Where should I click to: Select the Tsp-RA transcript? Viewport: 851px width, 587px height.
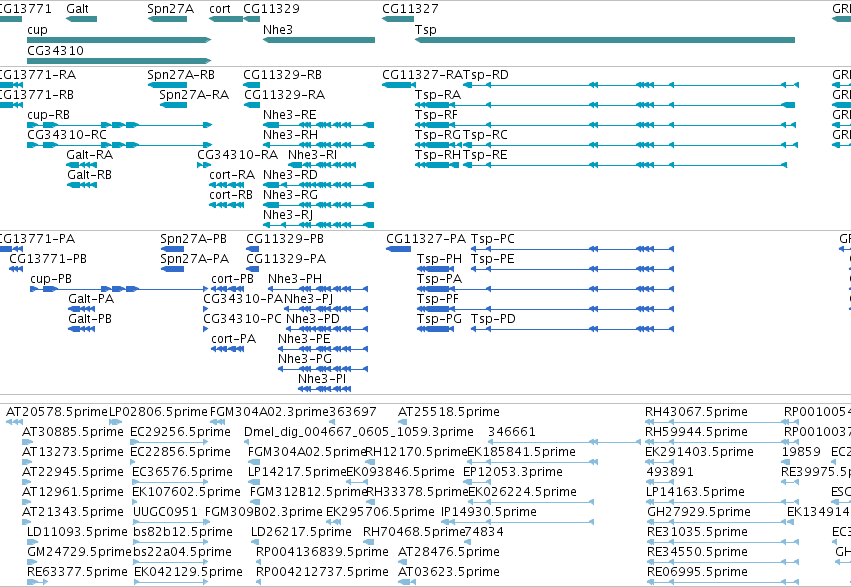point(605,105)
